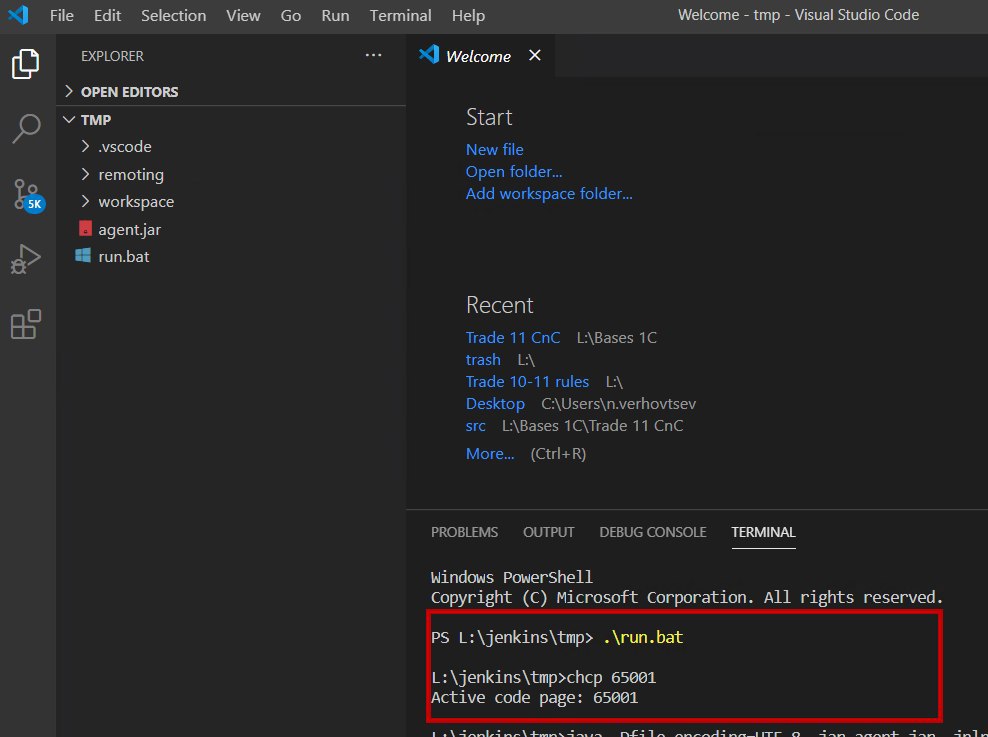Open the Edit menu
Viewport: 988px width, 737px height.
(108, 15)
